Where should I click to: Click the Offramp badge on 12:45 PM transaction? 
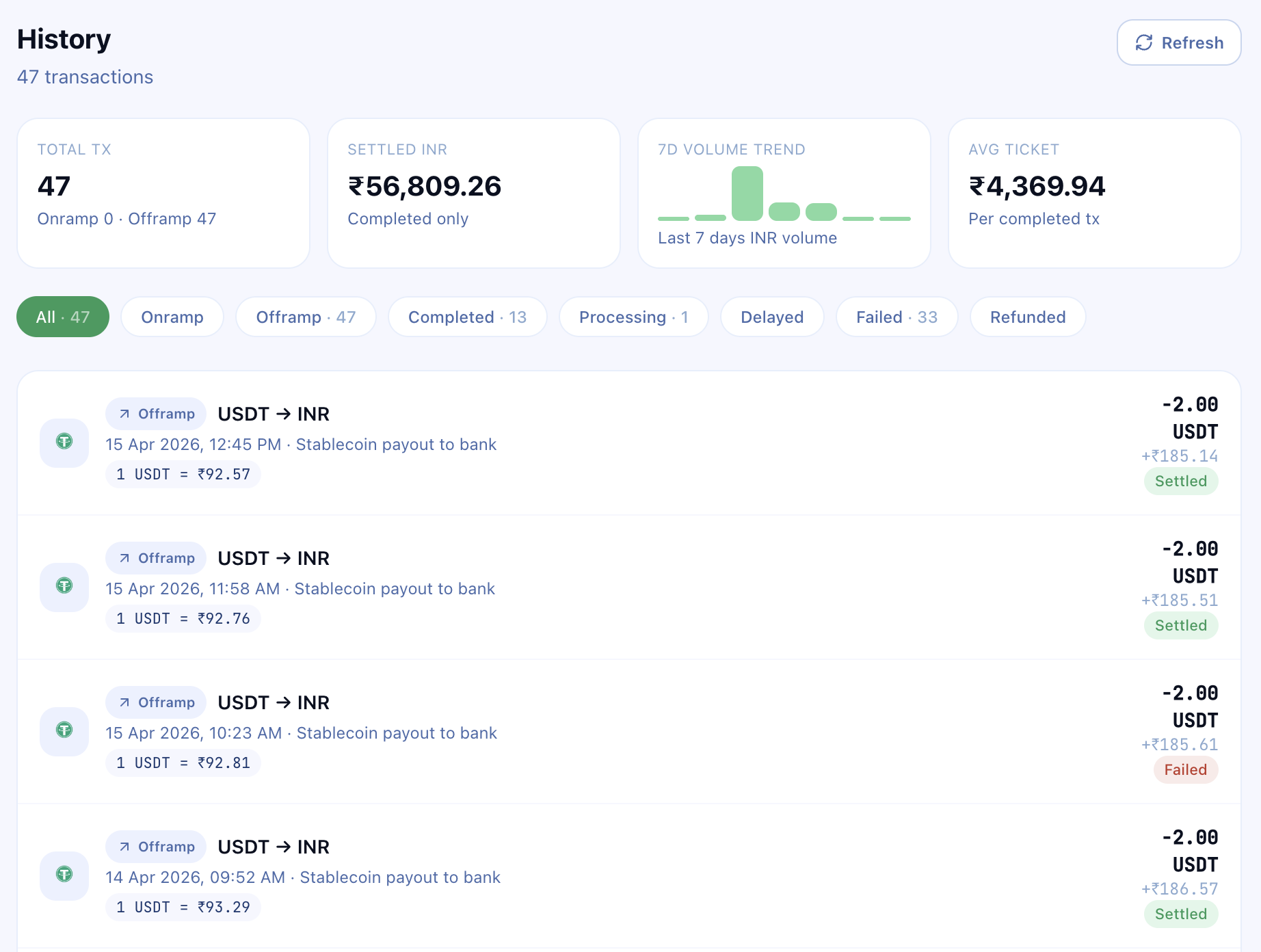156,414
